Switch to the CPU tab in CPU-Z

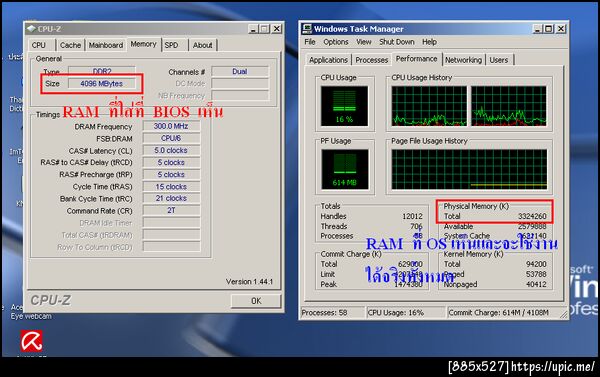pyautogui.click(x=39, y=45)
